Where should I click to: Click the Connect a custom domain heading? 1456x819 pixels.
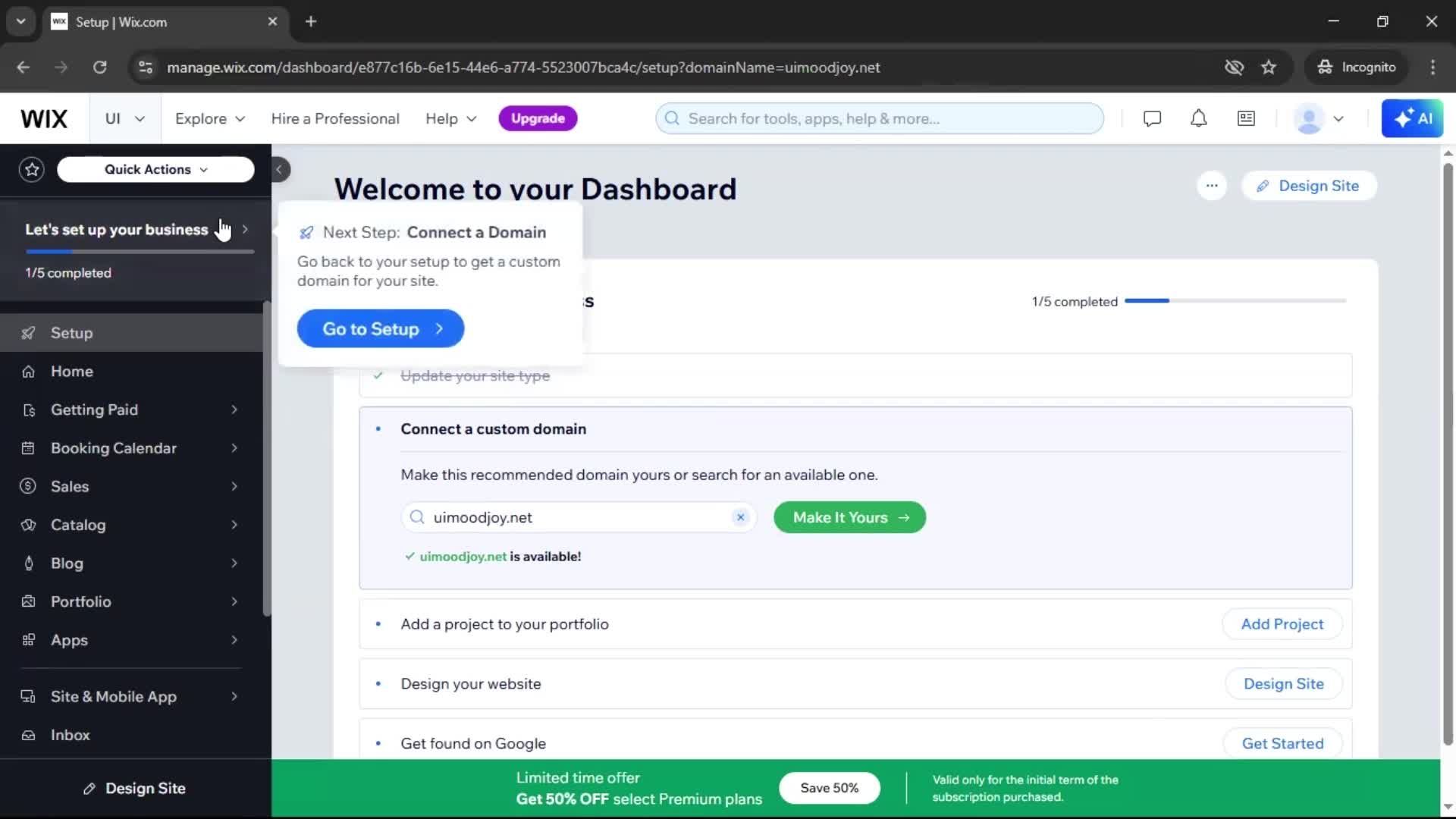coord(493,429)
